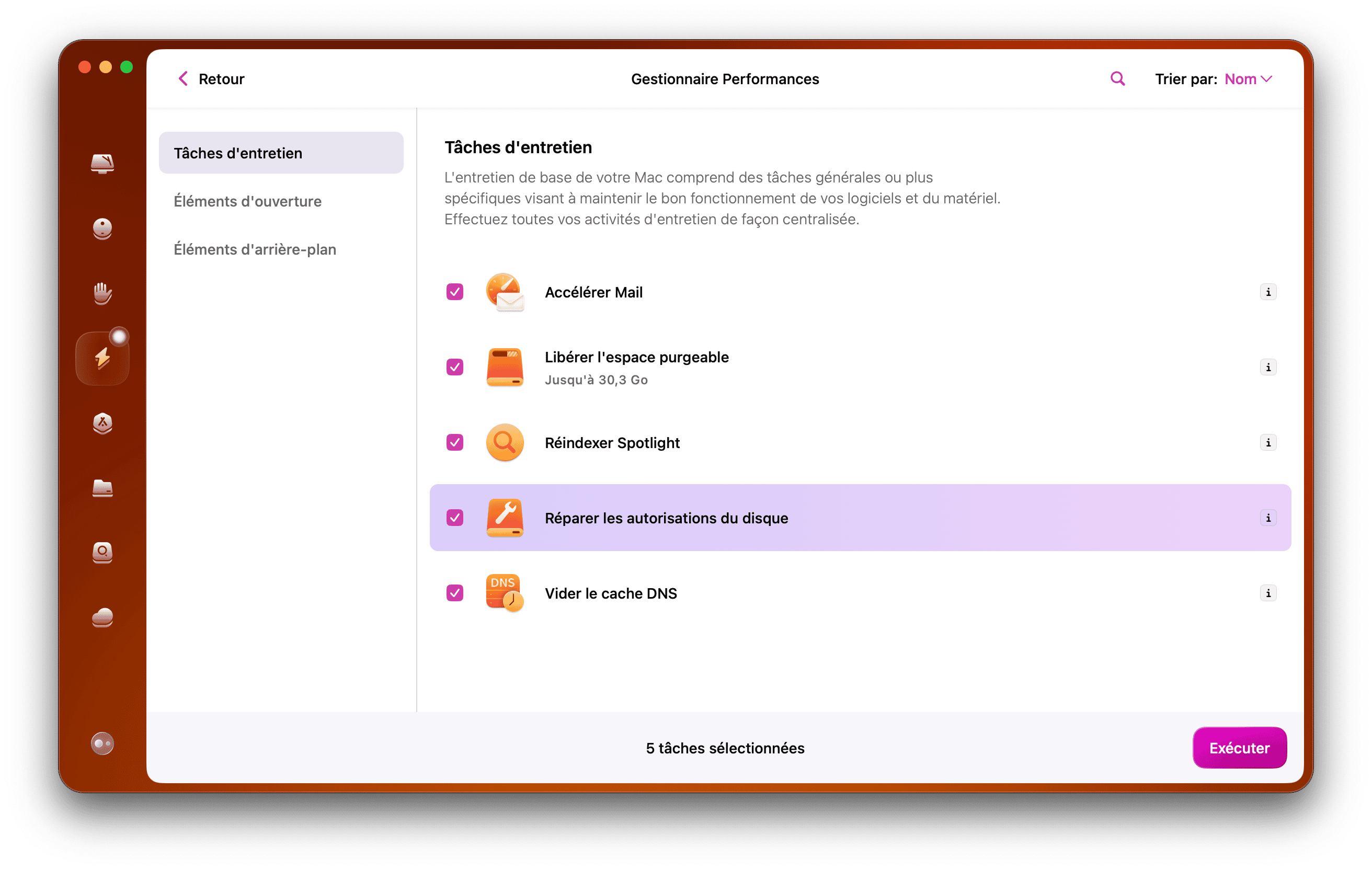Go back with the Retour button
This screenshot has height=870, width=1372.
[210, 78]
